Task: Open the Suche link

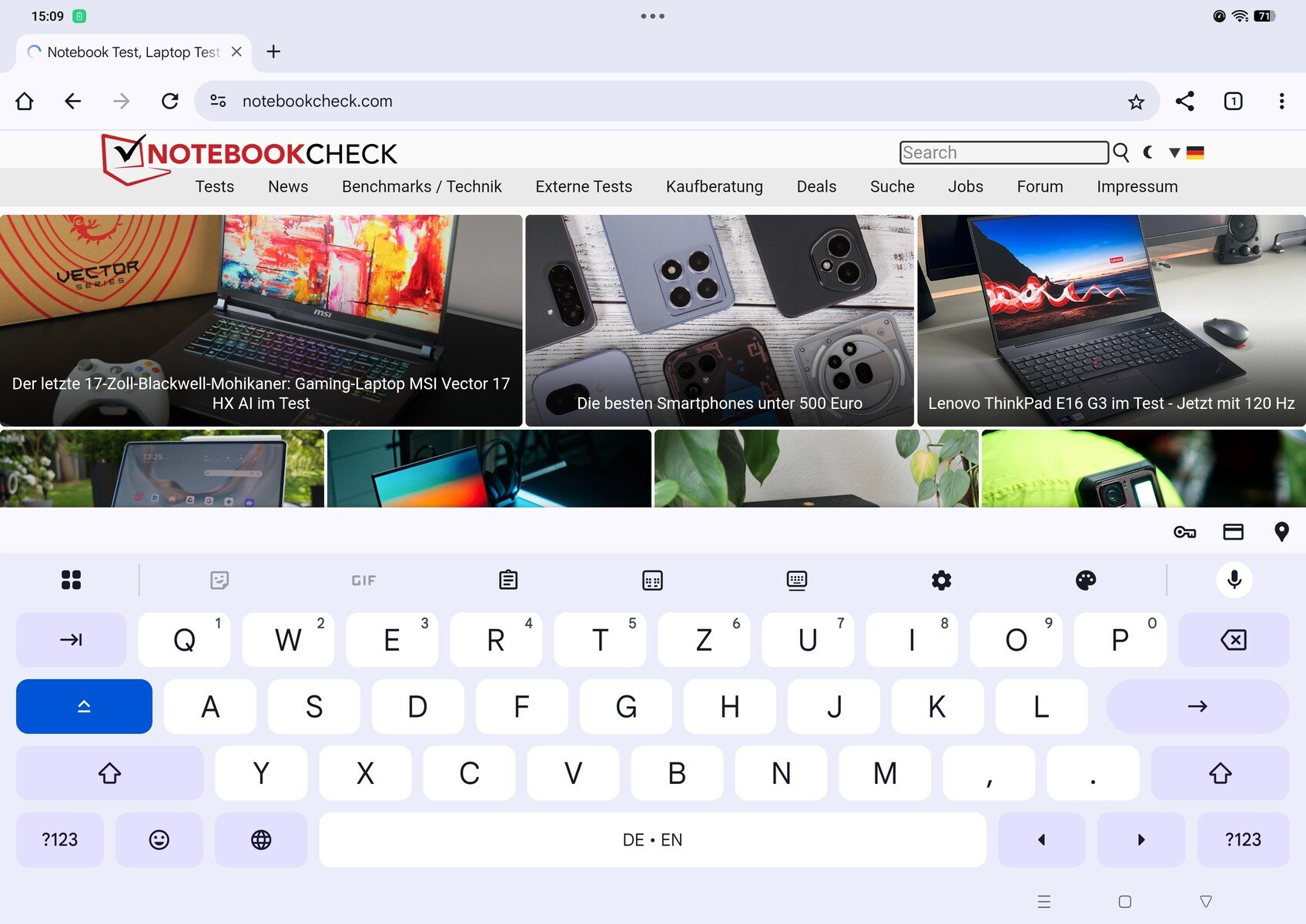Action: pyautogui.click(x=892, y=186)
